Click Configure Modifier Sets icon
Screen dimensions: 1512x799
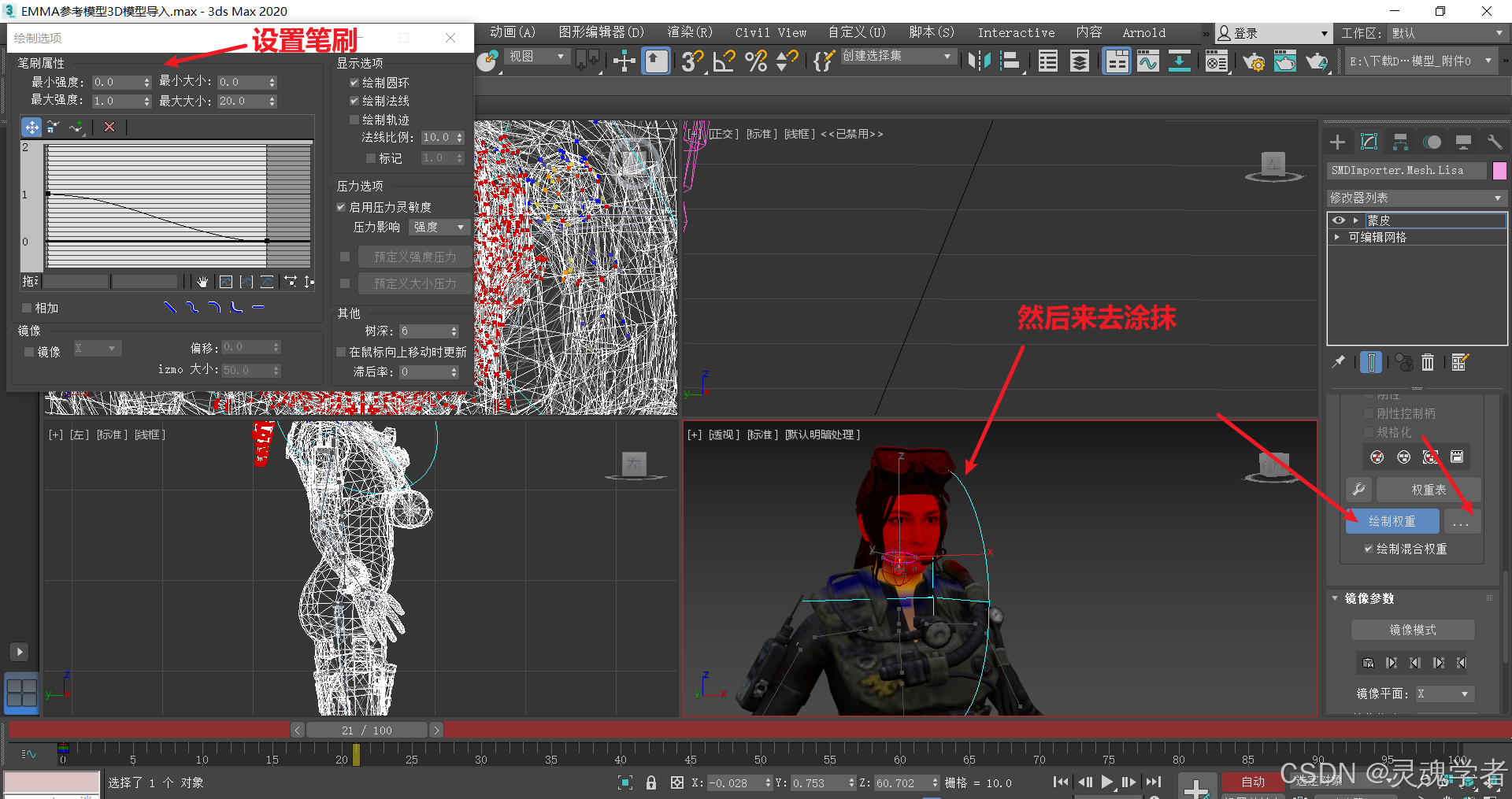pos(1459,362)
